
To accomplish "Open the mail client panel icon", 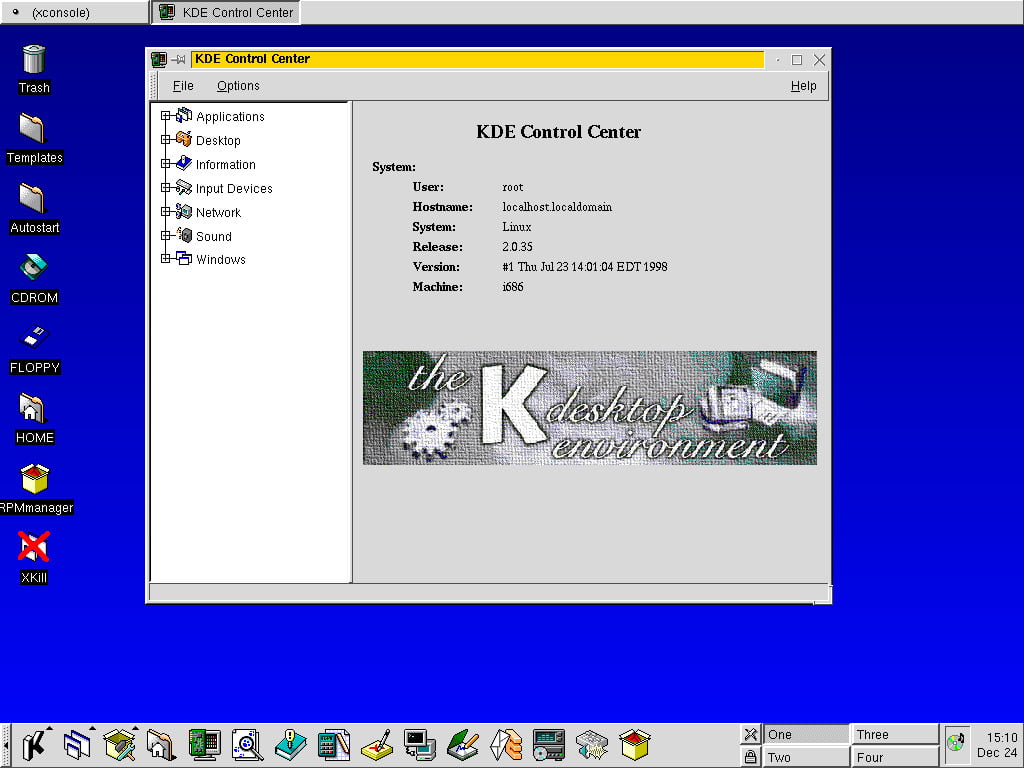I will (x=505, y=745).
